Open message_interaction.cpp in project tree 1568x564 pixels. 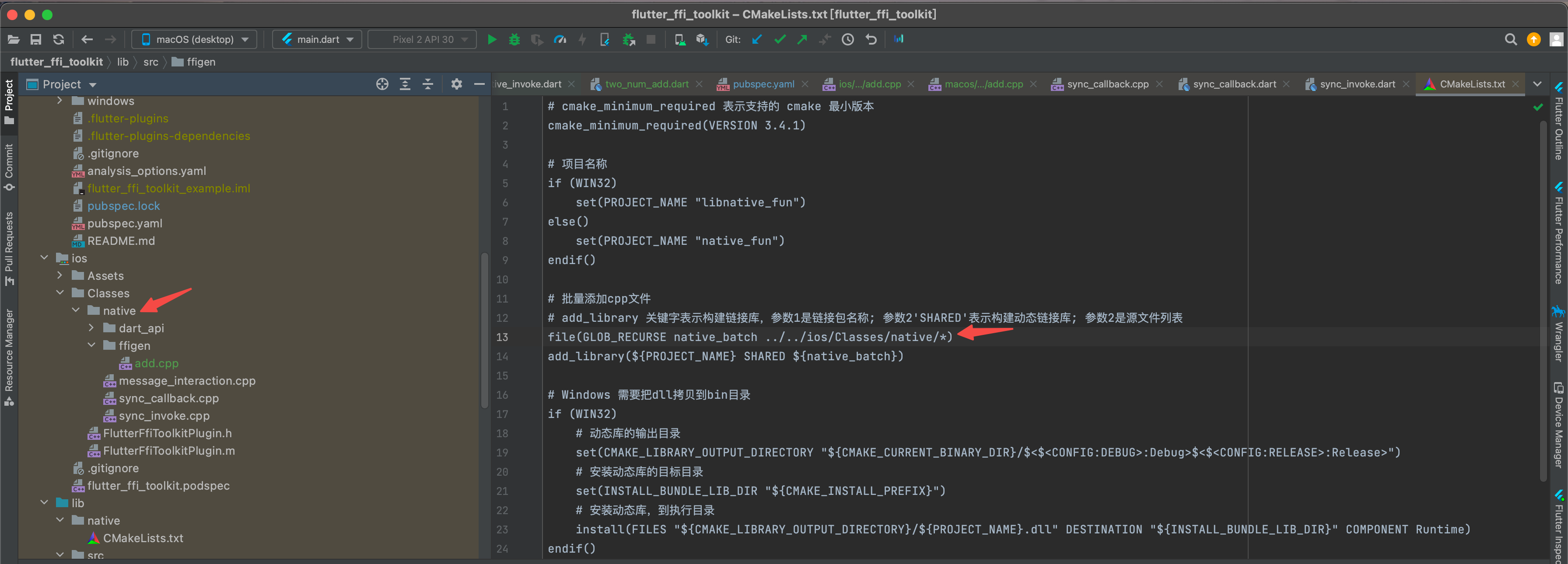[x=186, y=380]
